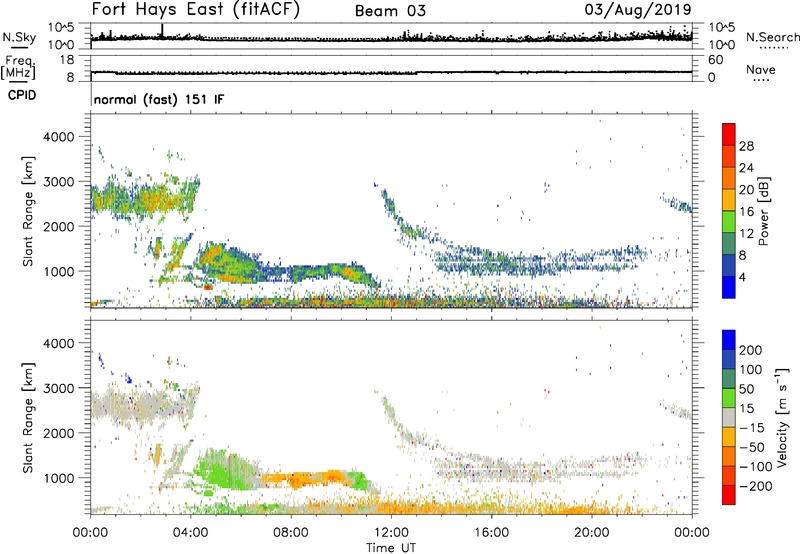
Task: Click the '28' label on power colorbar
Action: point(746,146)
